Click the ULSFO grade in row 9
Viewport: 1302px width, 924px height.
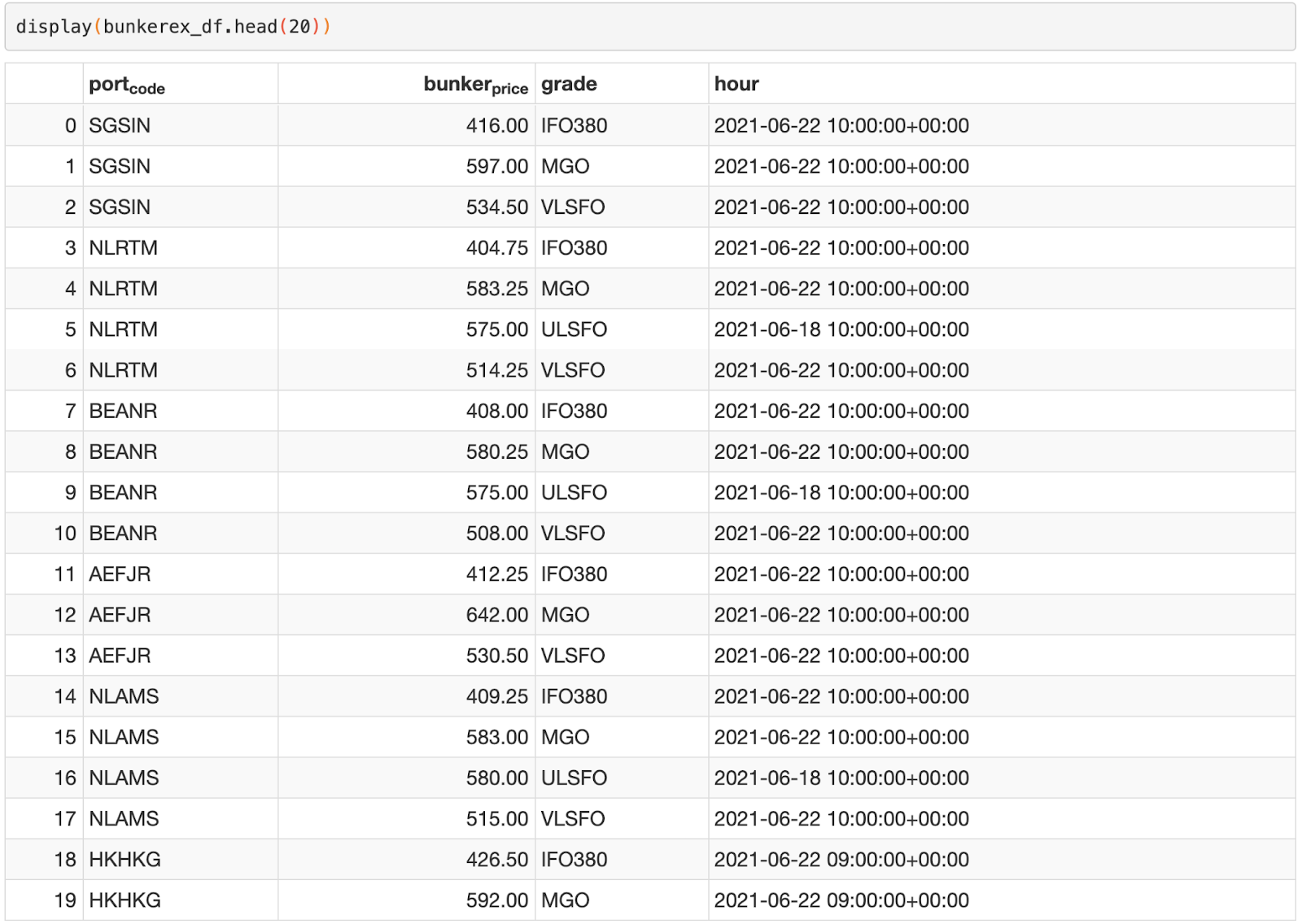(574, 492)
